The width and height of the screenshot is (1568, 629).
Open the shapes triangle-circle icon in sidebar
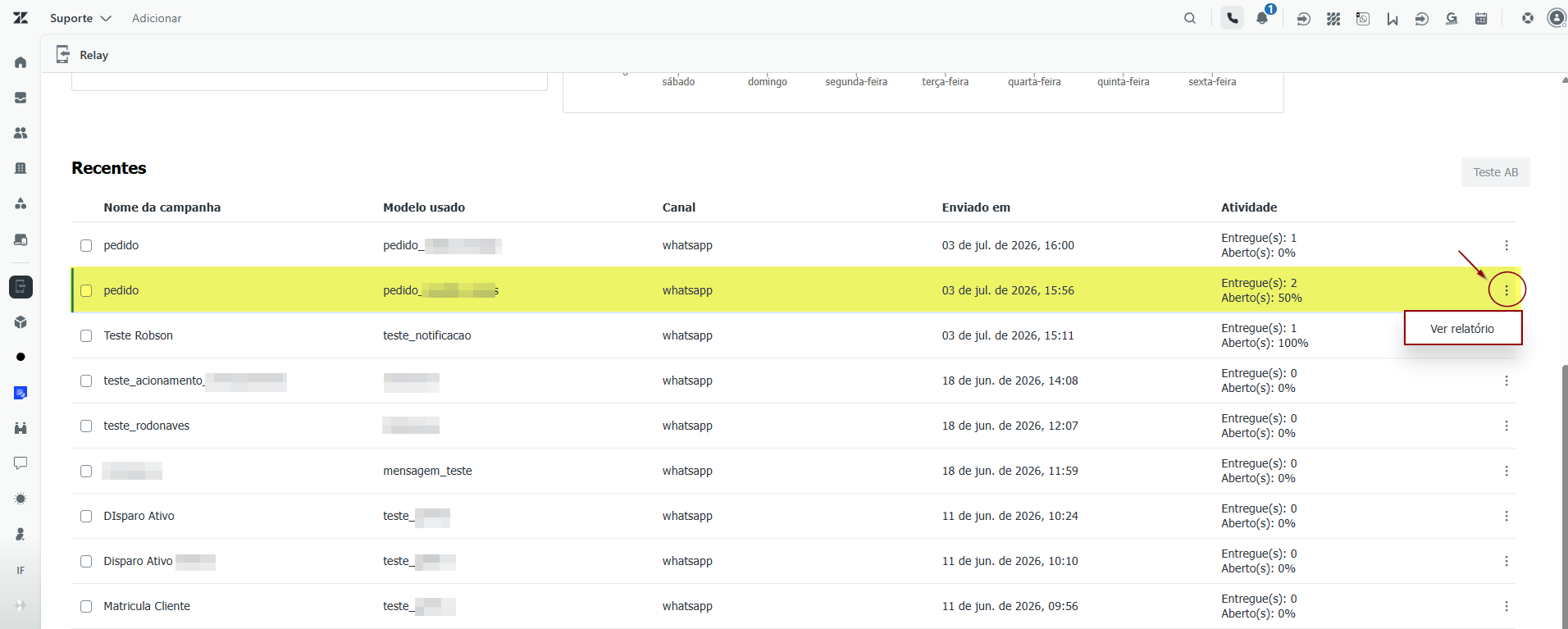pyautogui.click(x=21, y=203)
